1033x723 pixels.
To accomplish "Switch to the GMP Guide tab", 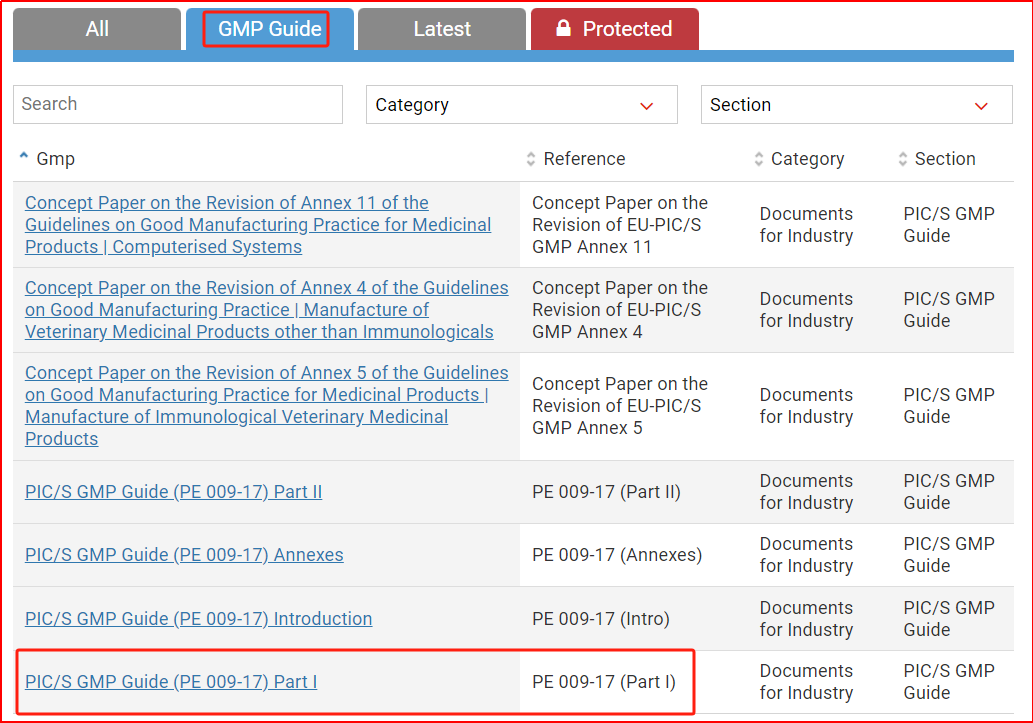I will coord(269,29).
